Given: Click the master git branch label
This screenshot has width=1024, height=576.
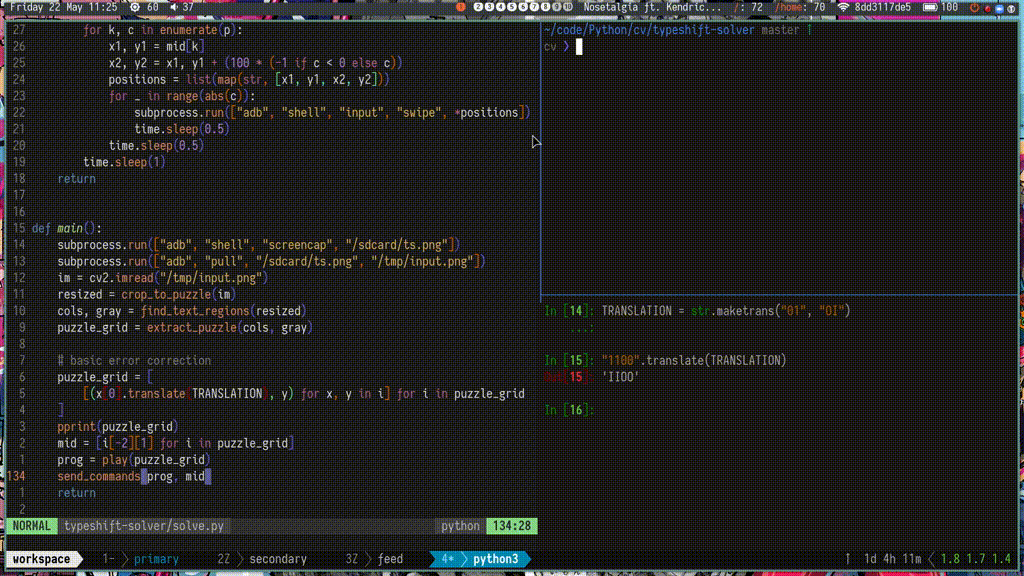Looking at the screenshot, I should pyautogui.click(x=780, y=29).
